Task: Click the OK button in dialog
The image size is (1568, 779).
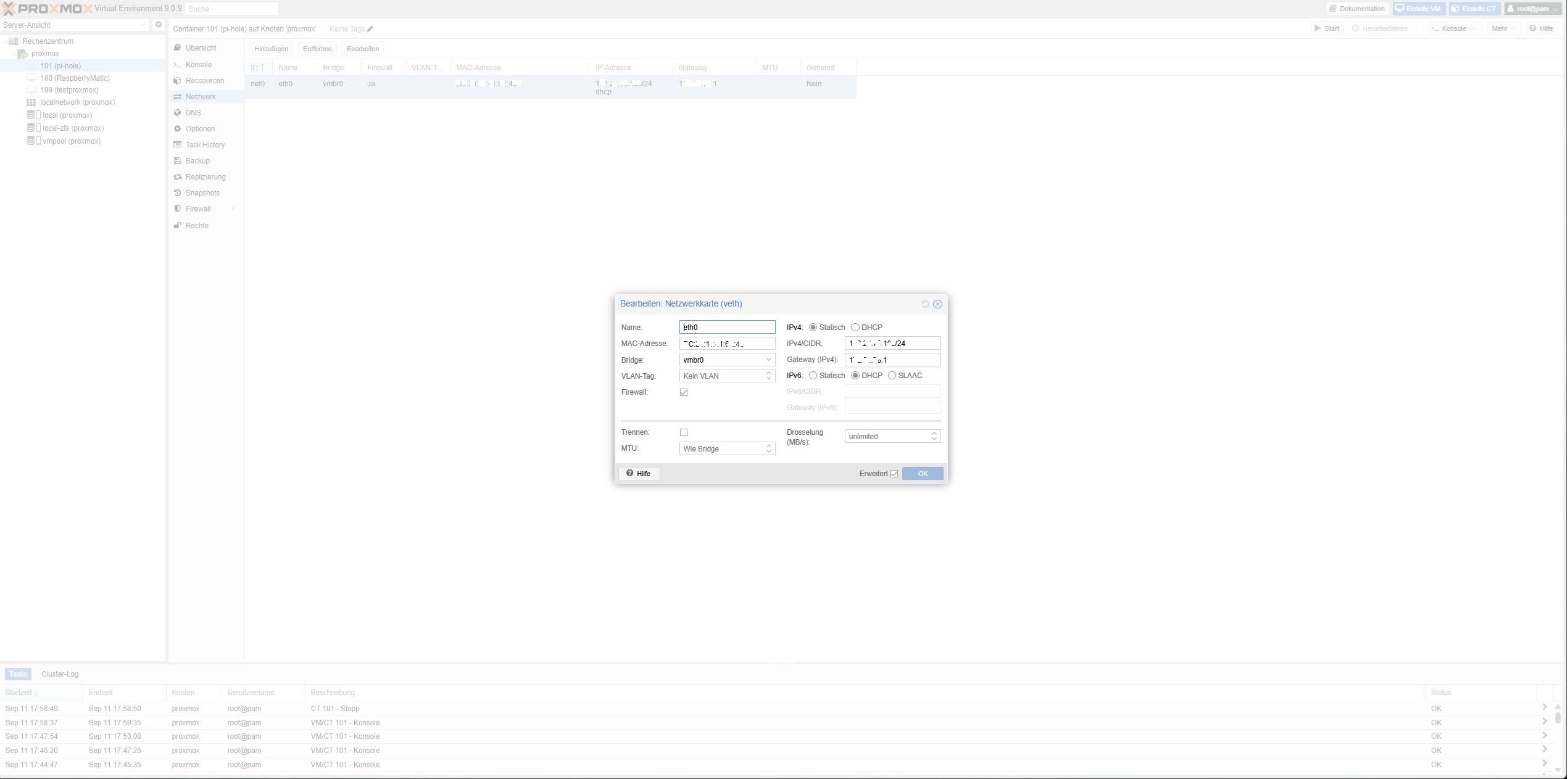Action: point(922,474)
